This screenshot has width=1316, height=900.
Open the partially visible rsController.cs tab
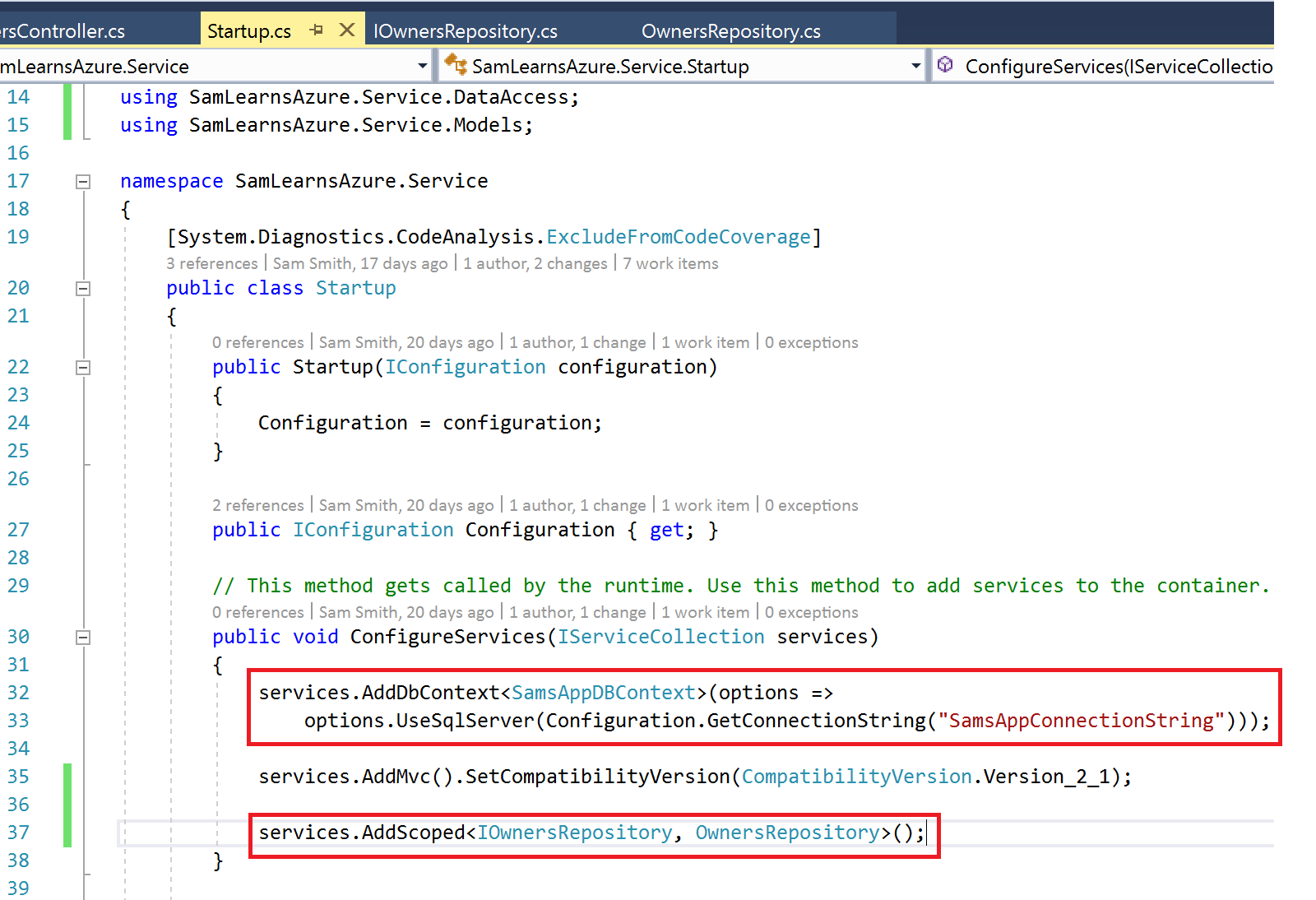(63, 31)
